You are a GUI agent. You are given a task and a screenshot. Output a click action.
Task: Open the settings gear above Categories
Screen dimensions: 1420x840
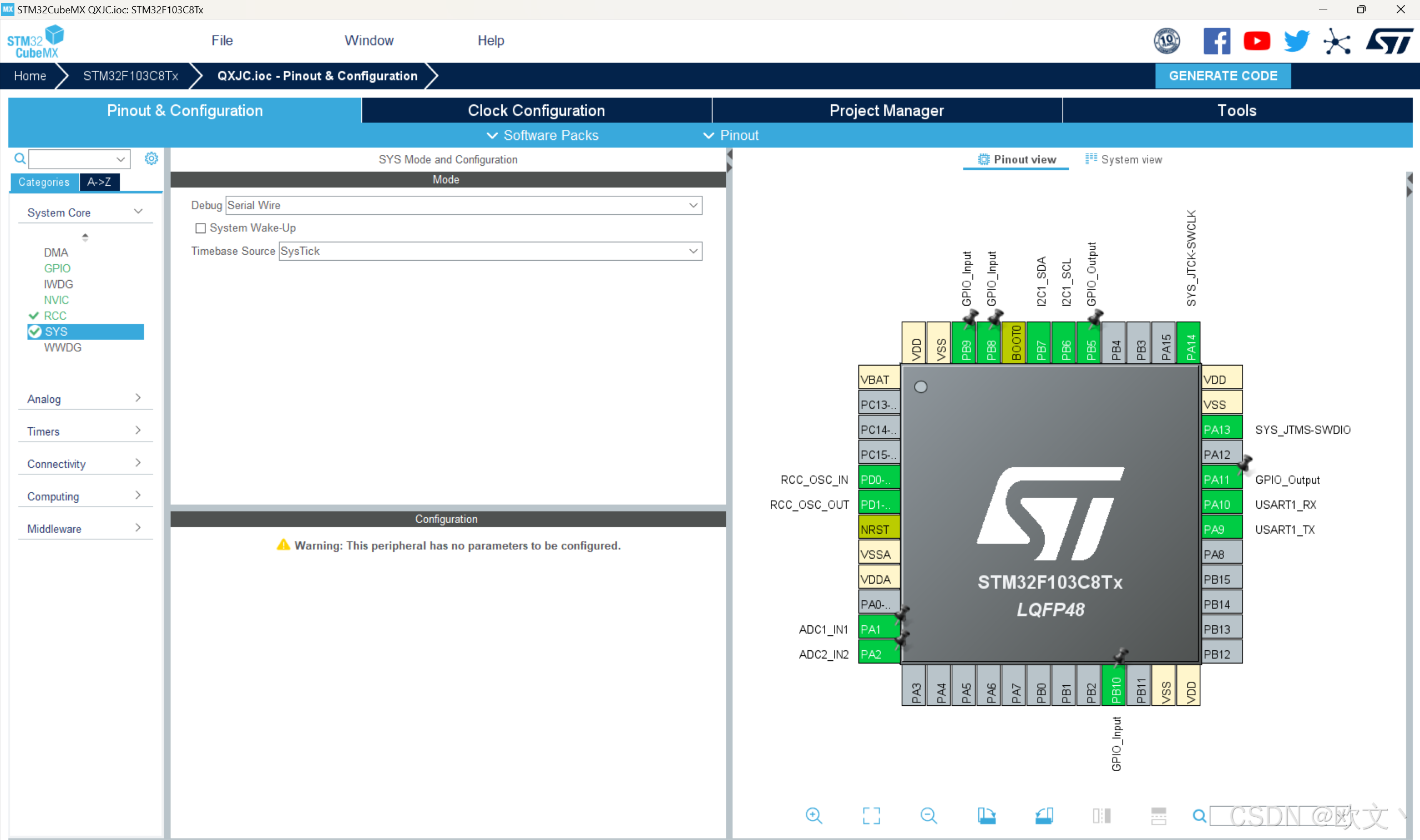151,159
